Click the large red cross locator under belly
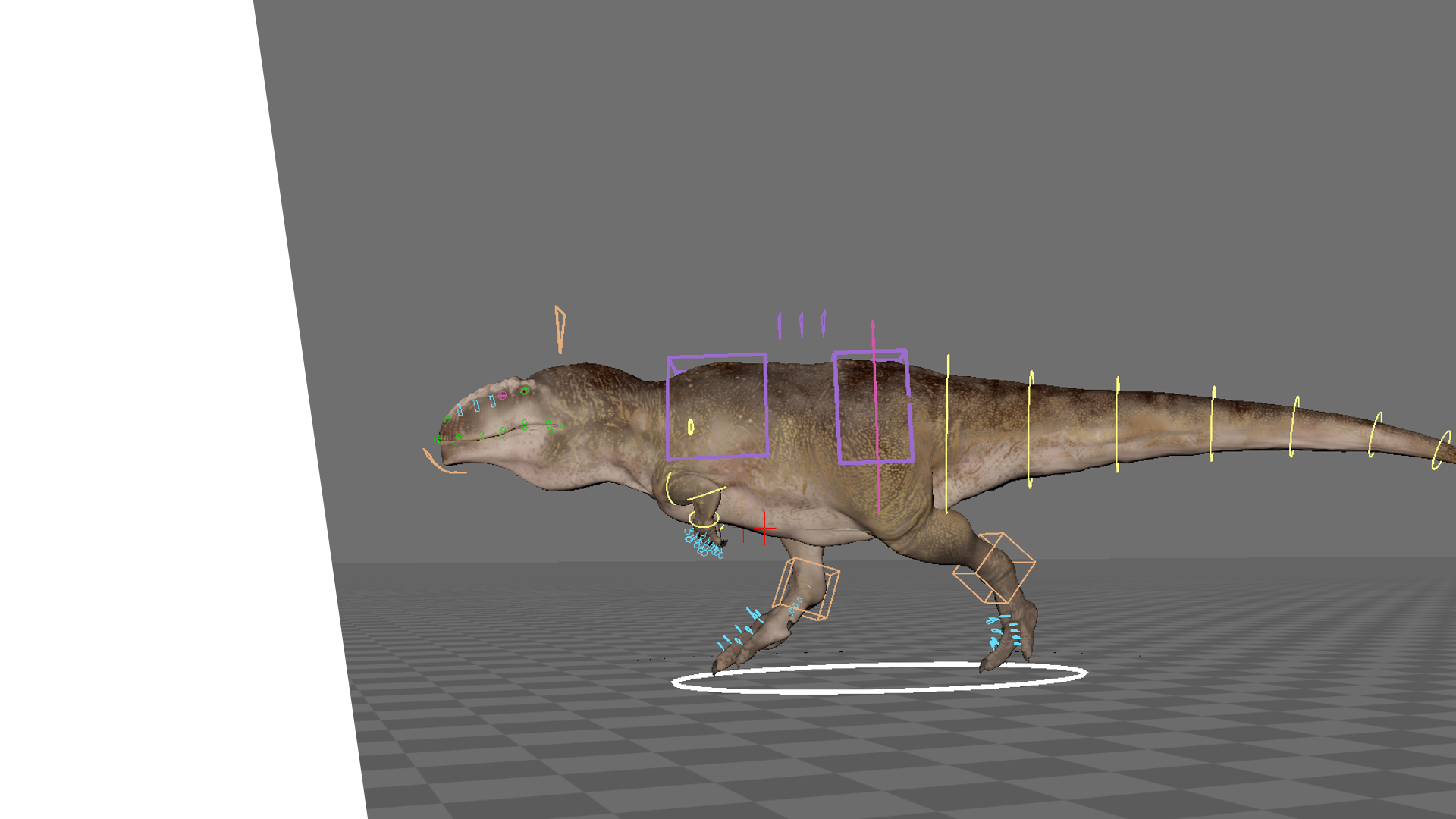Image resolution: width=1456 pixels, height=819 pixels. coord(764,527)
